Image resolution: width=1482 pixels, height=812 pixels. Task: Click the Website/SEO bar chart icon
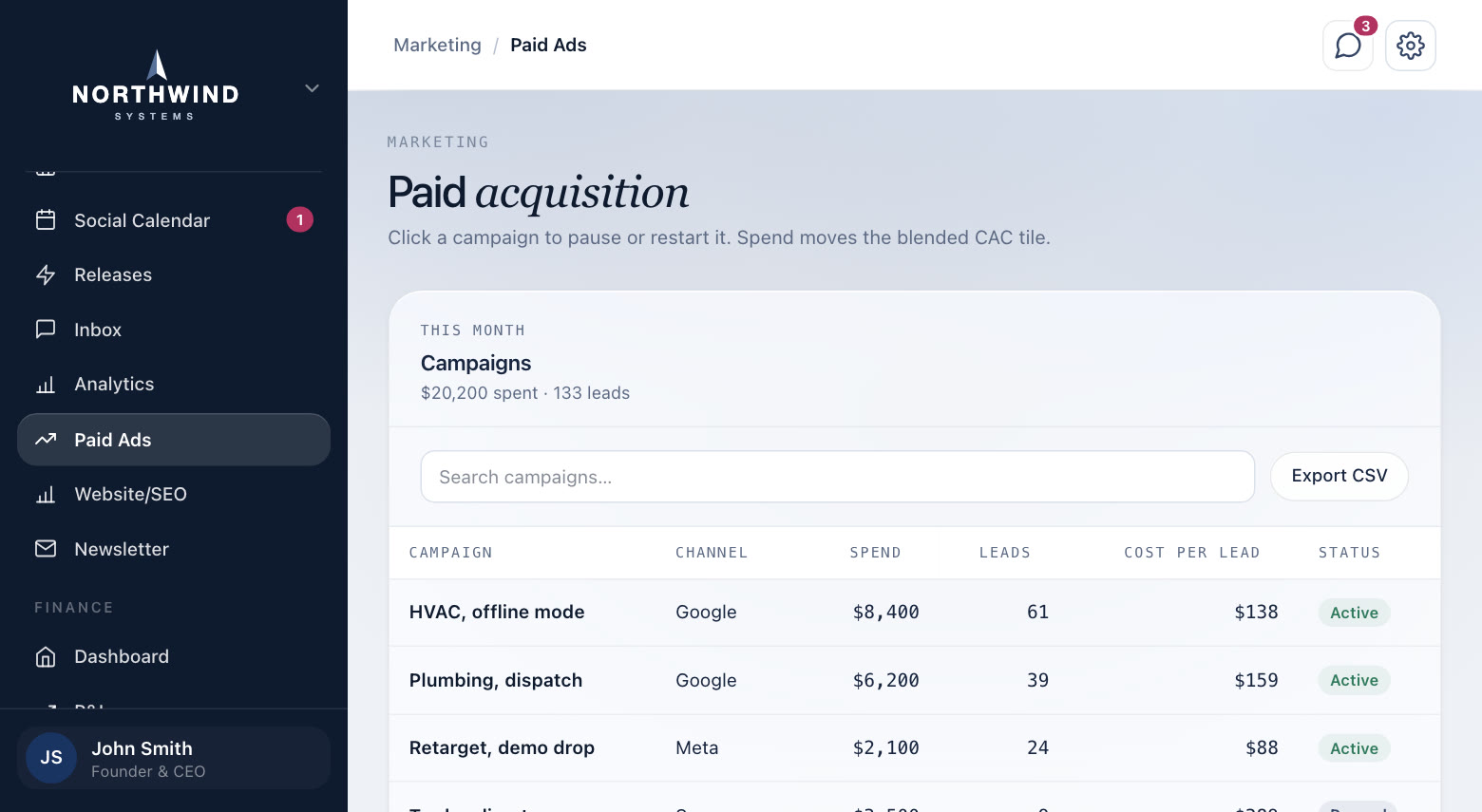(x=46, y=495)
